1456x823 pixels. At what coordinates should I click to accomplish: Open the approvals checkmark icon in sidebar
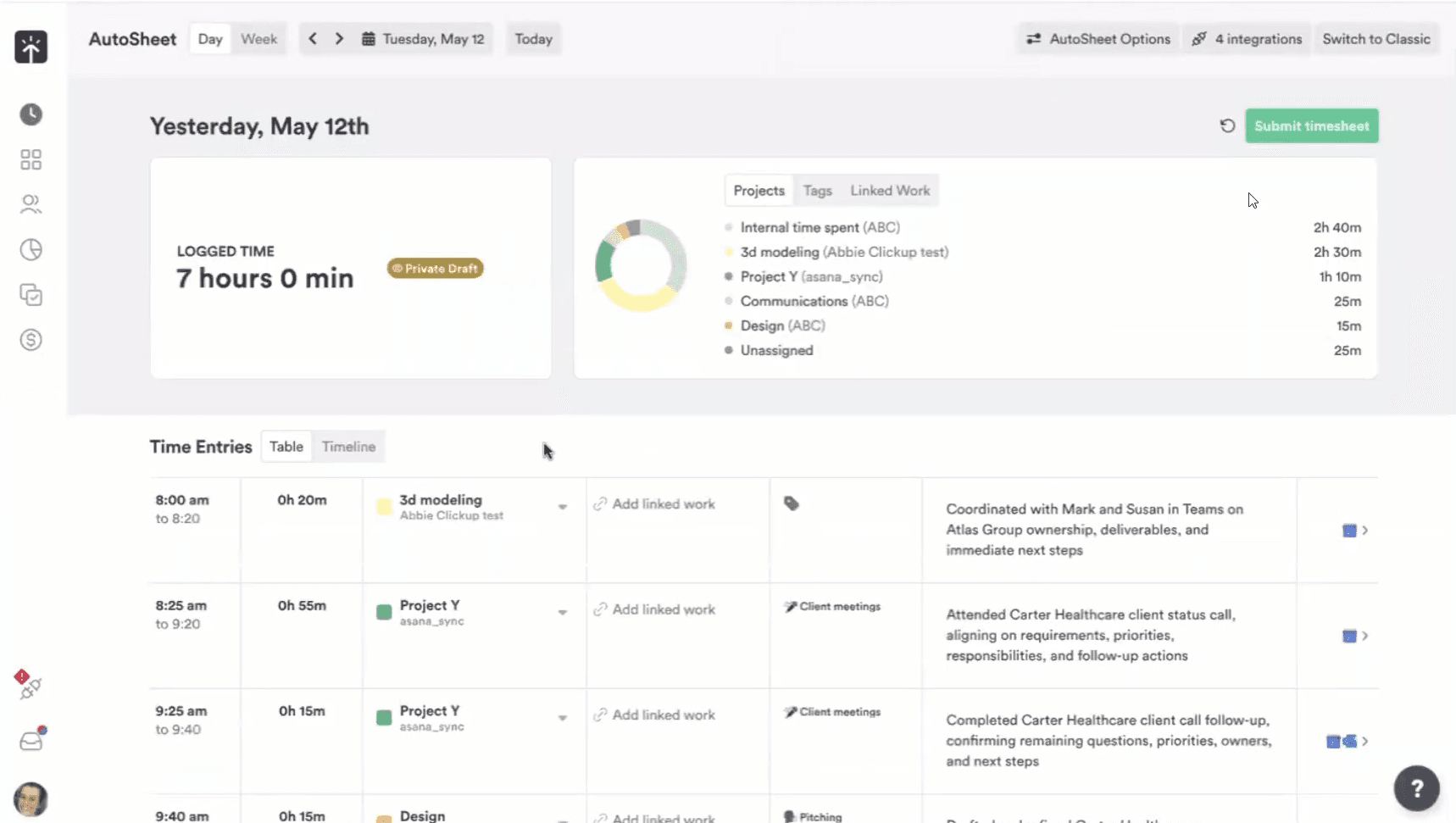pyautogui.click(x=31, y=295)
